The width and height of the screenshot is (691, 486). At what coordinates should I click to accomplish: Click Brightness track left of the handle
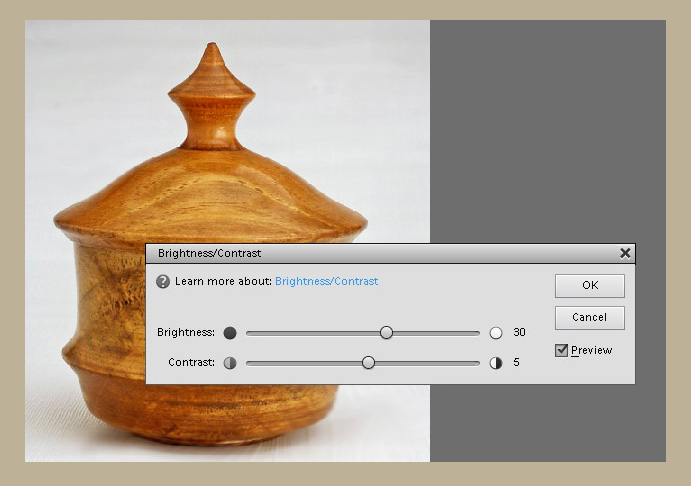[x=310, y=333]
